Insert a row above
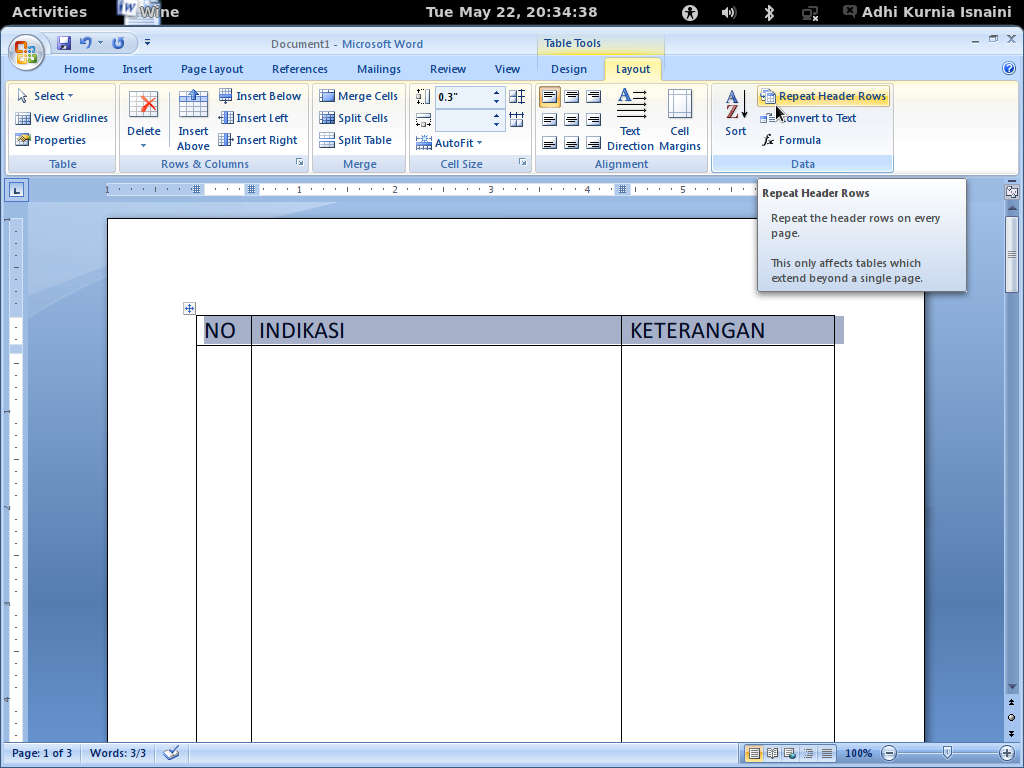This screenshot has width=1024, height=768. click(193, 120)
